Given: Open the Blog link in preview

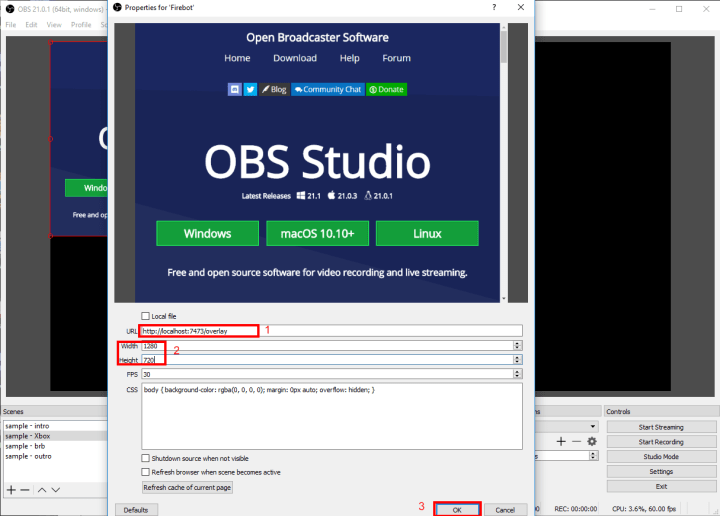Looking at the screenshot, I should (x=274, y=90).
